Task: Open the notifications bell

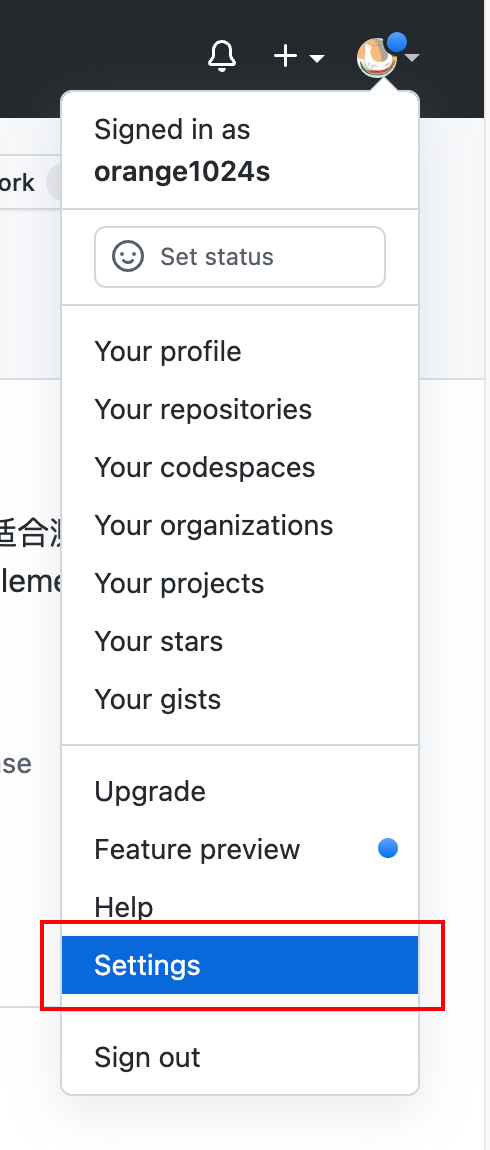Action: coord(222,56)
